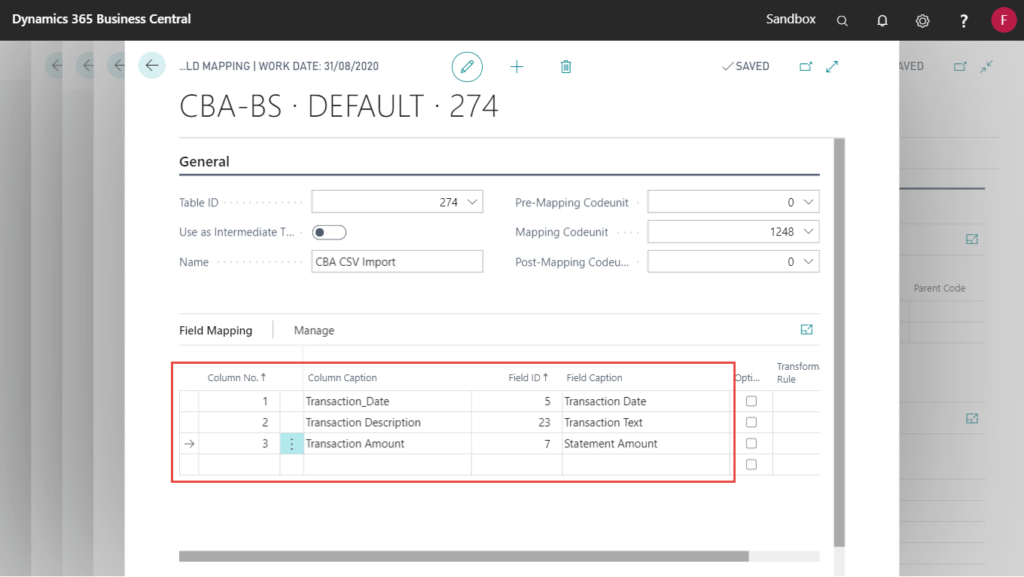Click the back arrow button
The image size is (1024, 577).
[x=151, y=65]
